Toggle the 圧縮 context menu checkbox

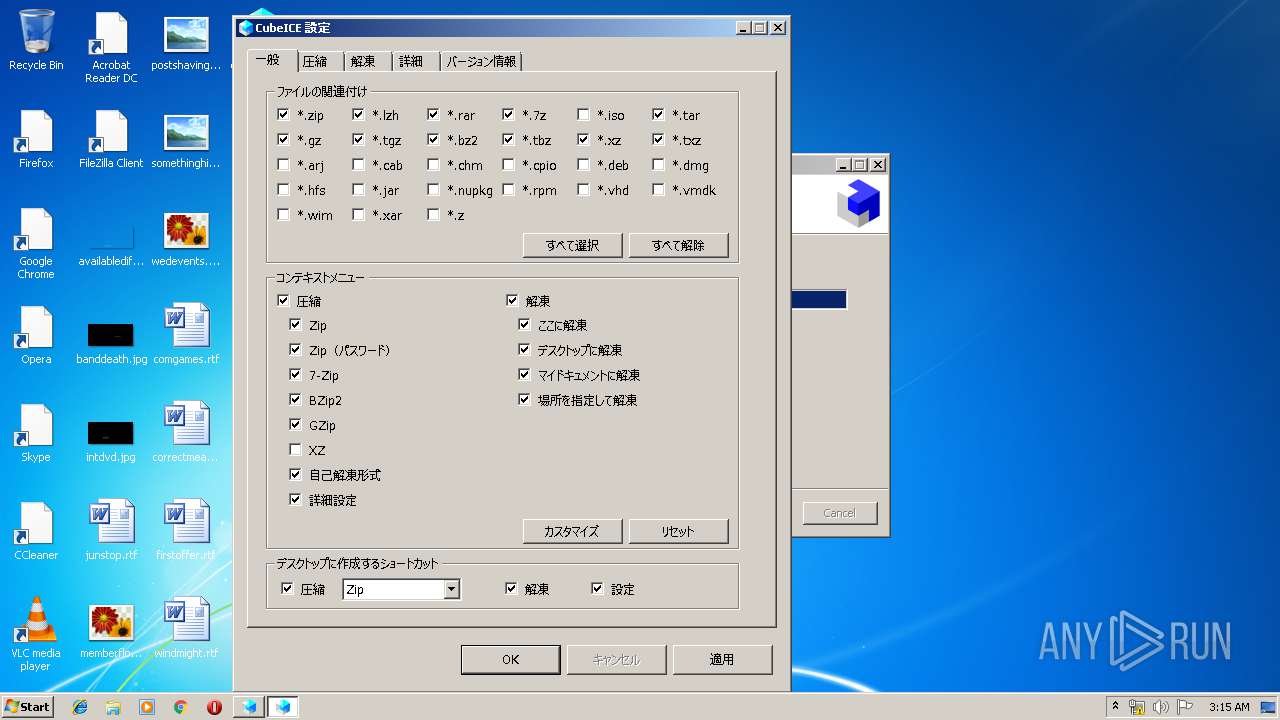[283, 300]
